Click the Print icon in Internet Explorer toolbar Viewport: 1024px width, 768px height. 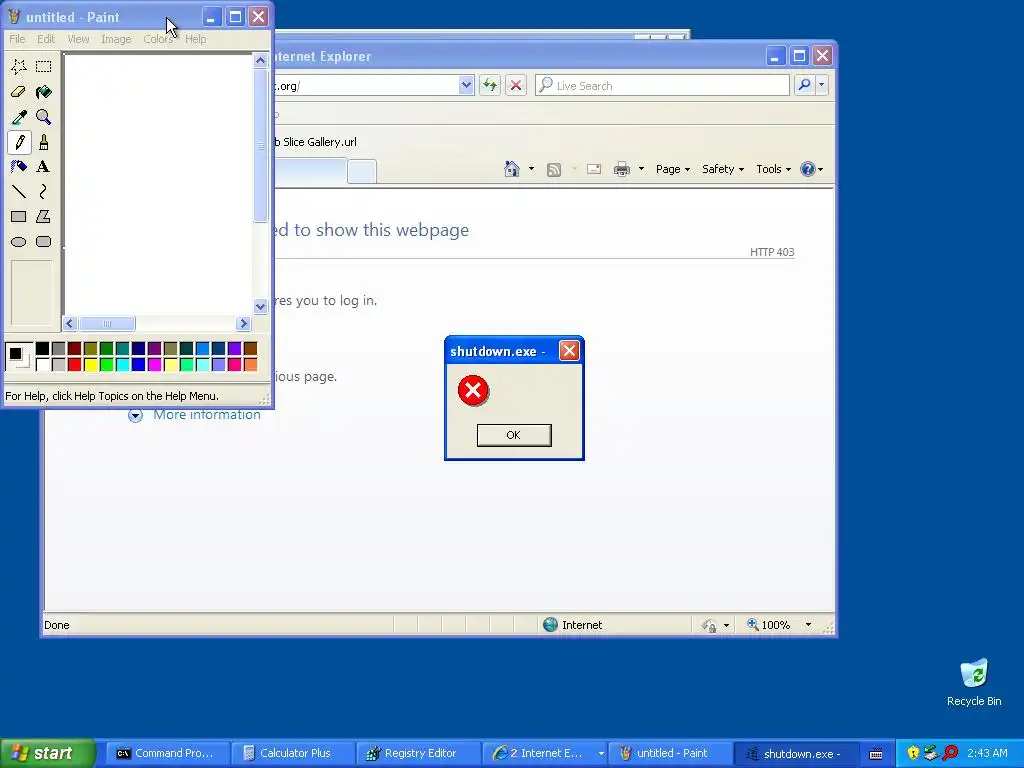pos(622,169)
